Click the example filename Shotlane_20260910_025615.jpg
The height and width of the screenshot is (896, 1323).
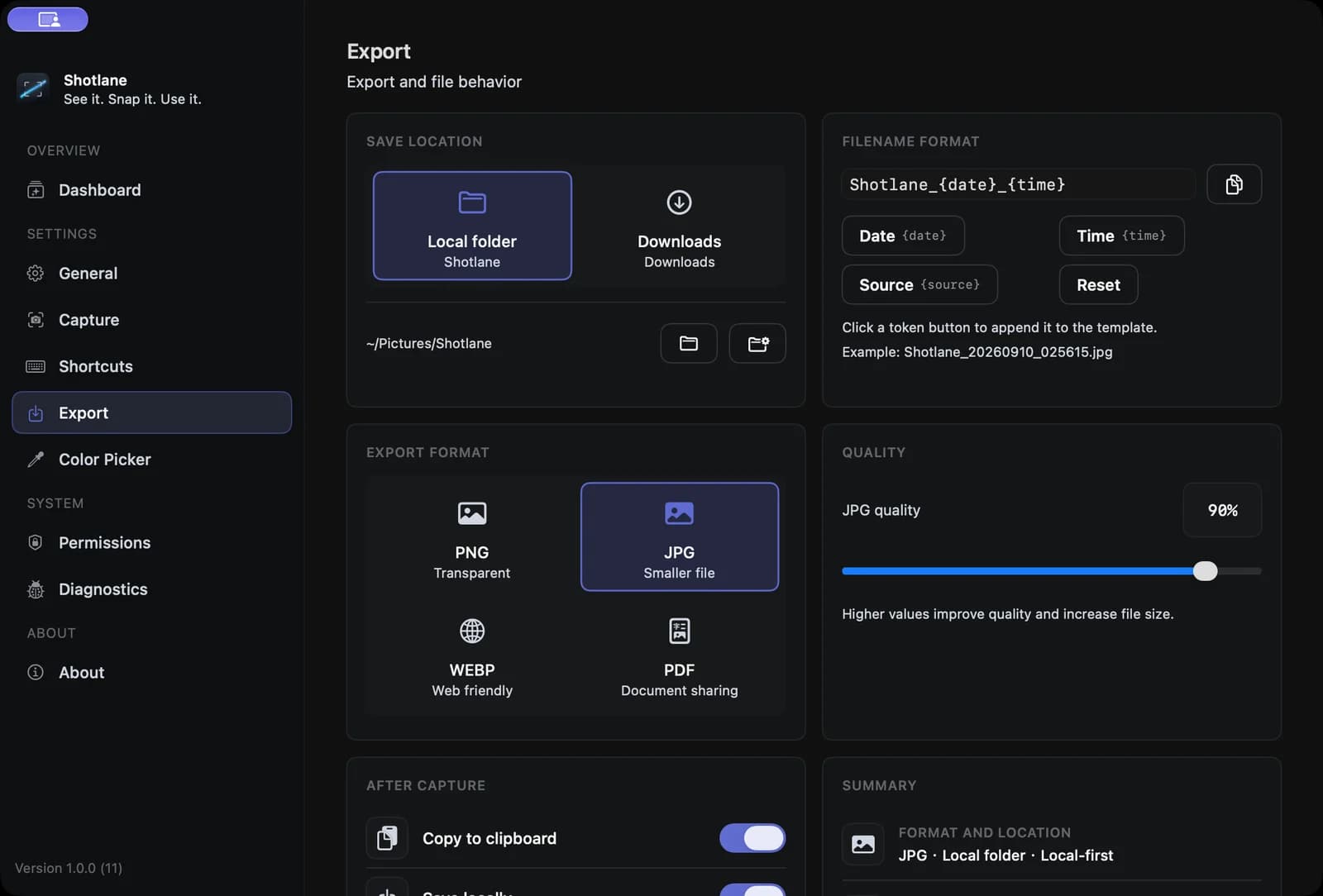click(1008, 352)
